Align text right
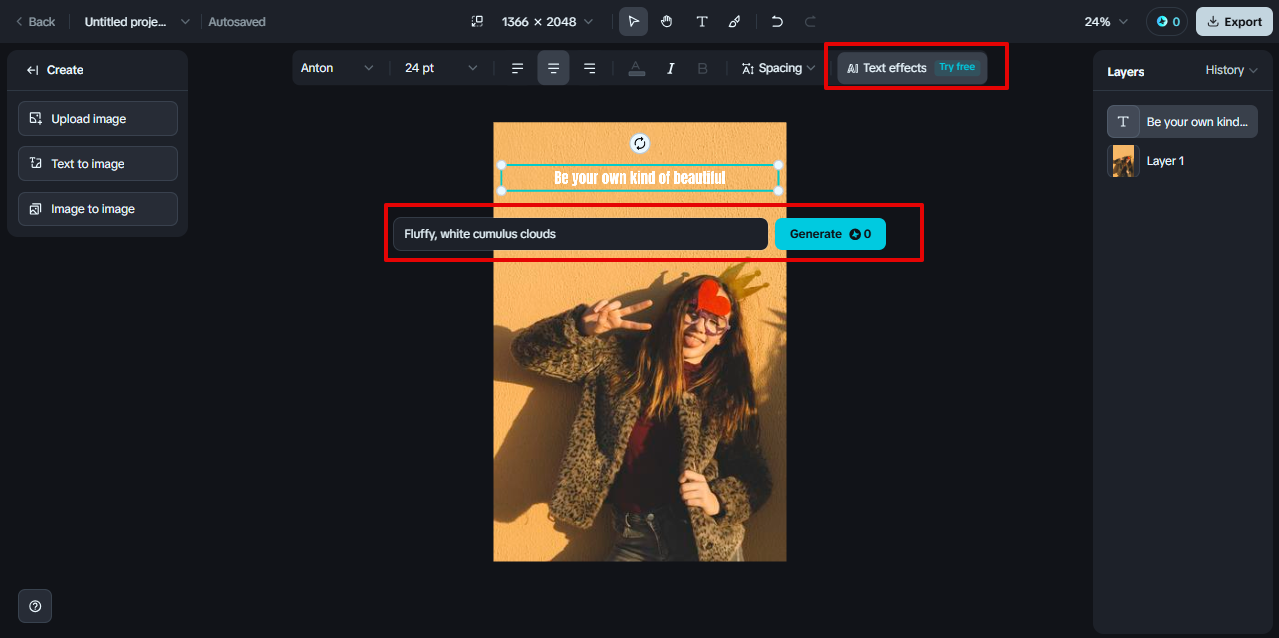1279x638 pixels. pyautogui.click(x=589, y=68)
